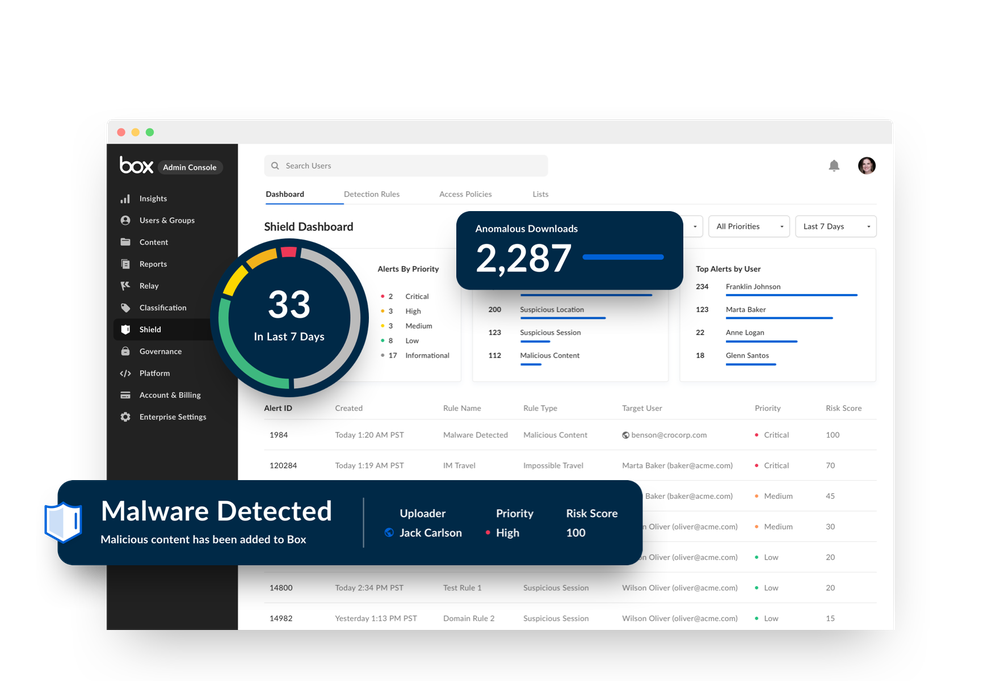Select the Shield icon in the sidebar

pyautogui.click(x=123, y=329)
